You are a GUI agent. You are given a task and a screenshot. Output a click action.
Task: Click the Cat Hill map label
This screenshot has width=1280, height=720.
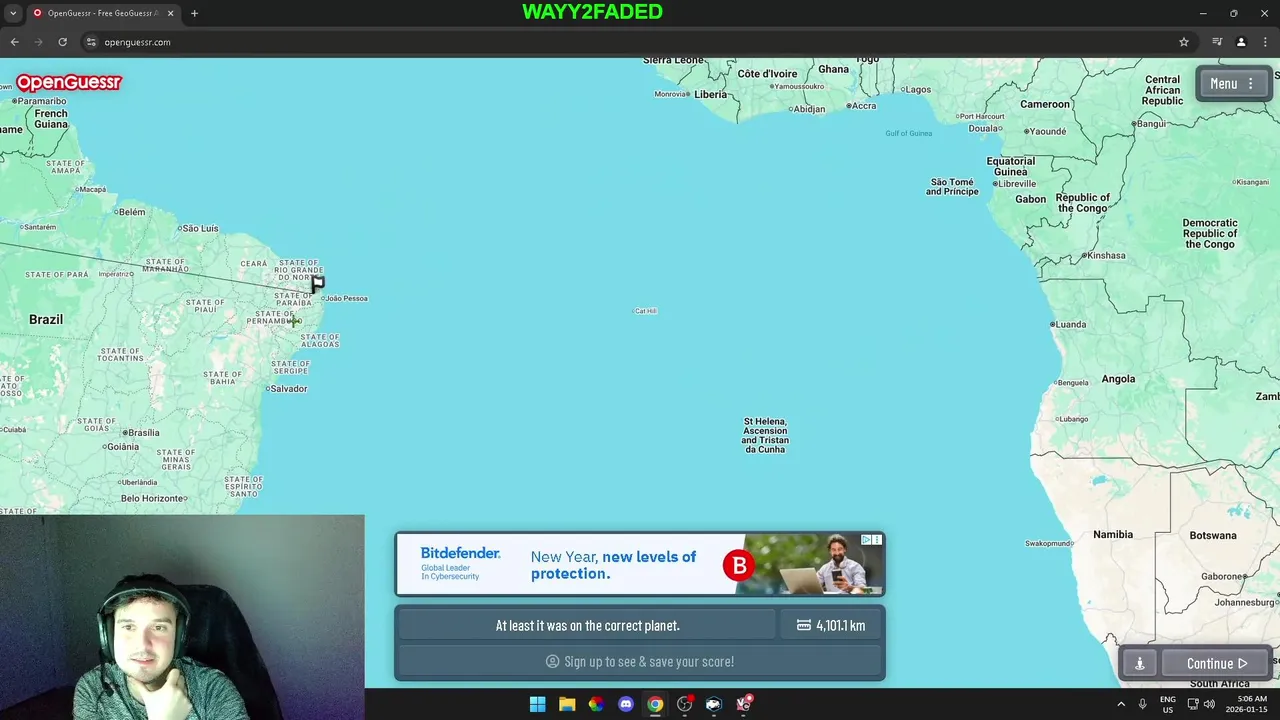[x=646, y=311]
